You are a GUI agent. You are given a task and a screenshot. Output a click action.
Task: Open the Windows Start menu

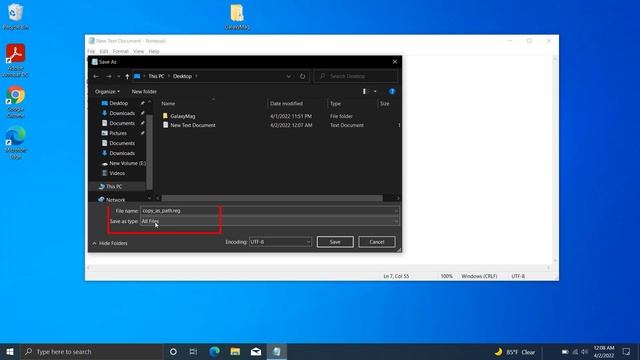click(x=10, y=351)
